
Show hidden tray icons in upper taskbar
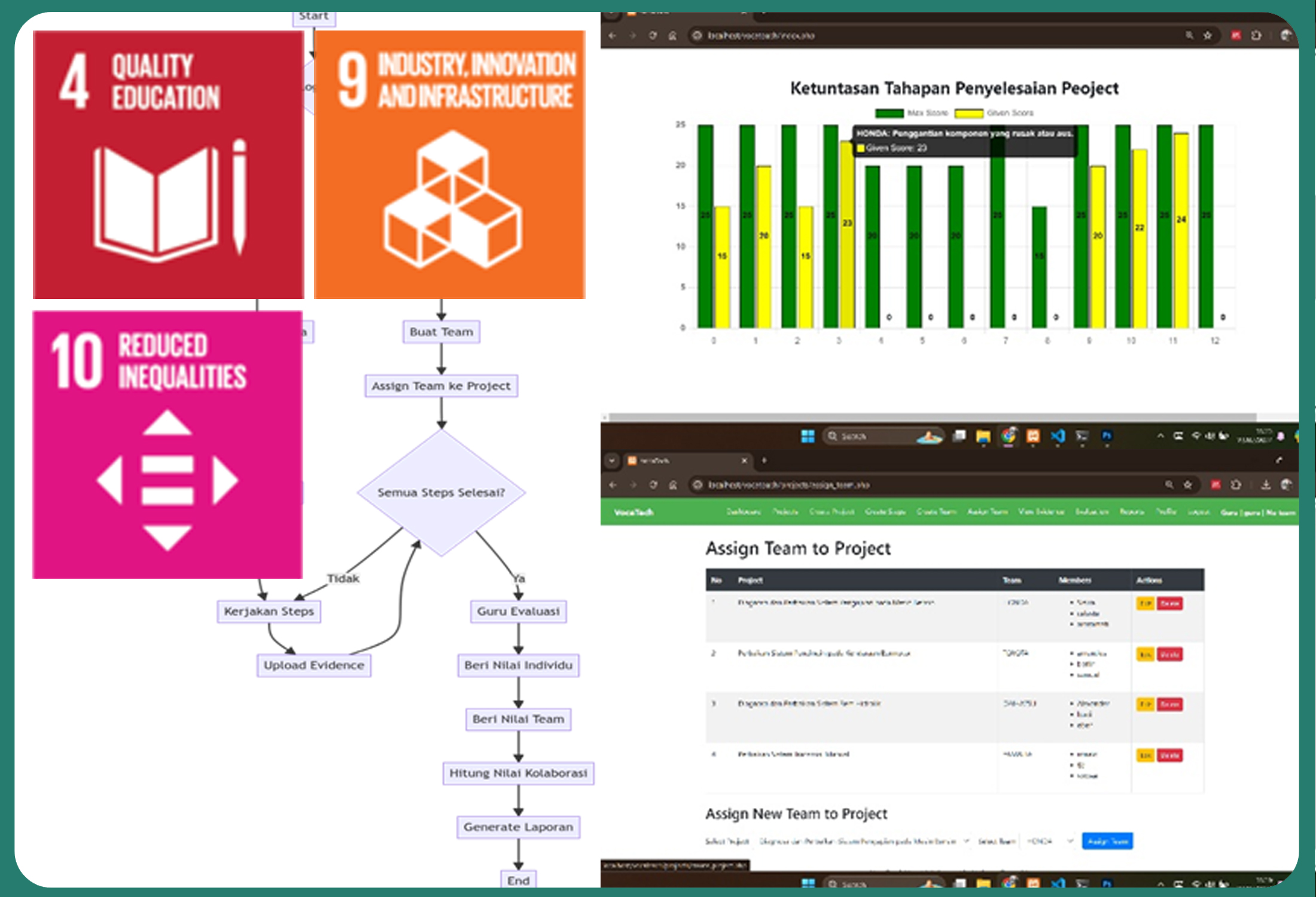click(x=1160, y=436)
